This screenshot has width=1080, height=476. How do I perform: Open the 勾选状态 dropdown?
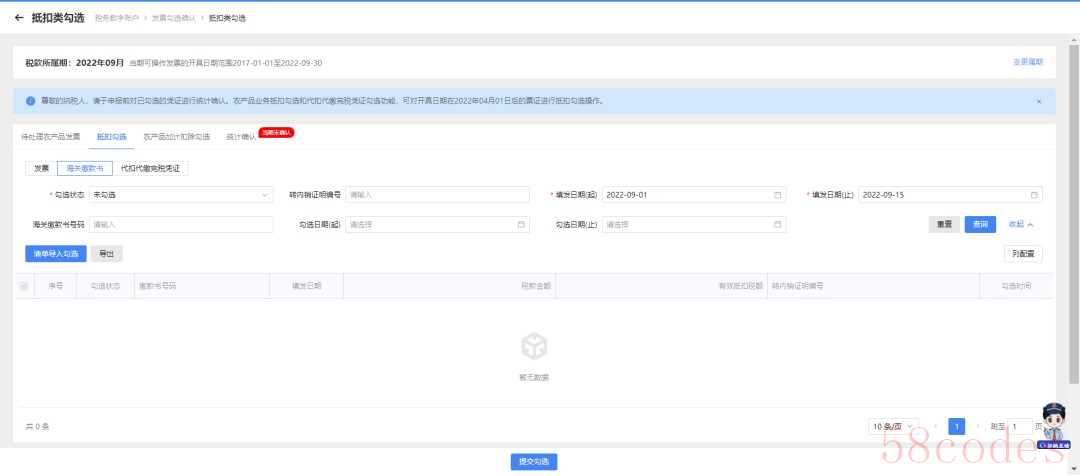point(181,194)
